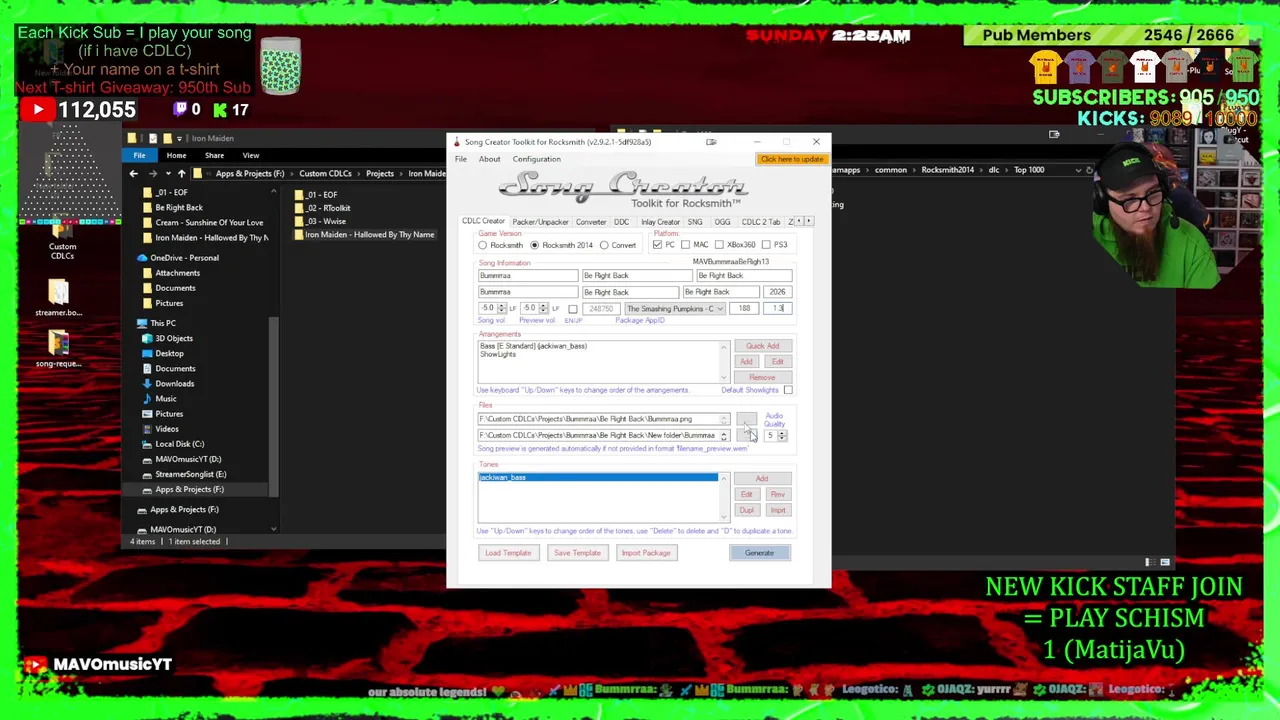Open the Home ribbon tab in File Explorer

tap(176, 155)
